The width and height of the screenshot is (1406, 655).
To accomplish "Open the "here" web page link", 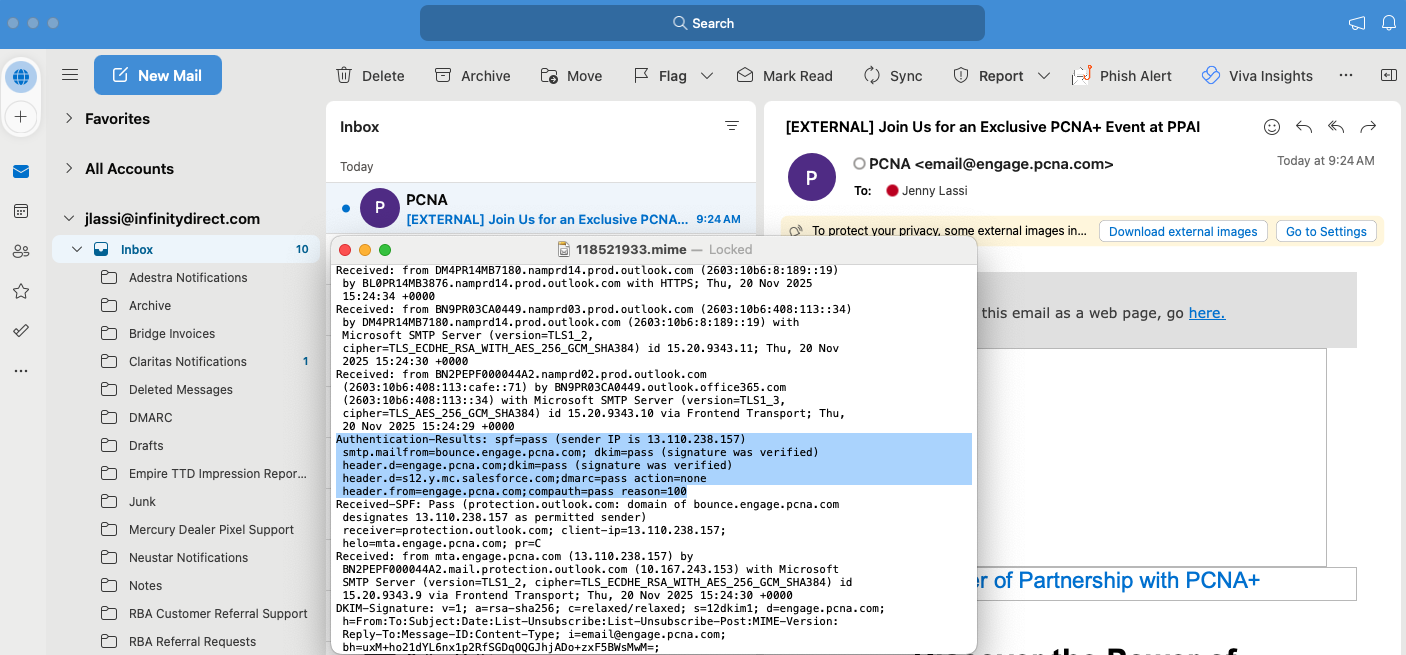I will pos(1206,313).
